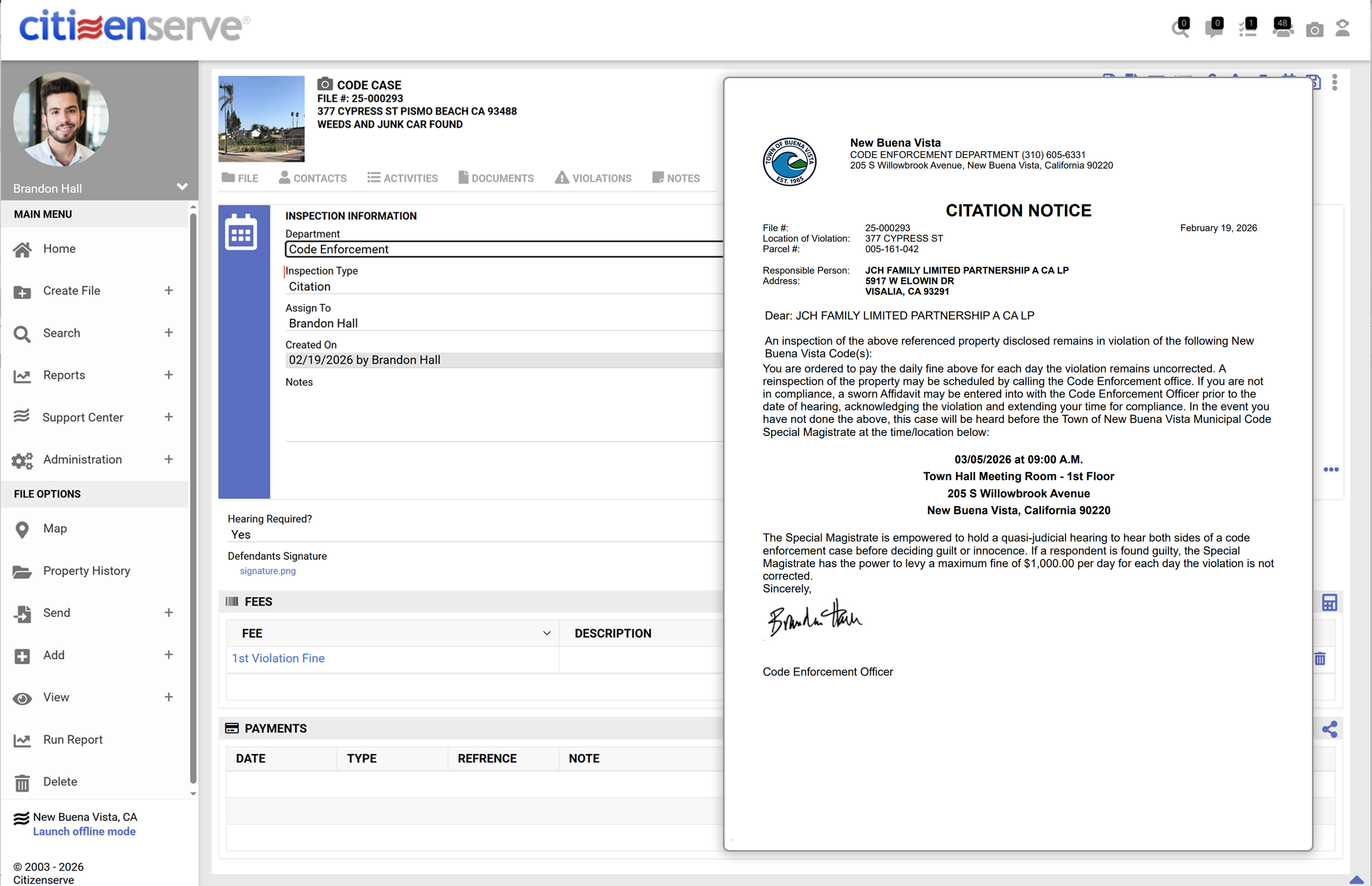Open the search icon in the top toolbar
This screenshot has width=1372, height=886.
(x=1180, y=29)
